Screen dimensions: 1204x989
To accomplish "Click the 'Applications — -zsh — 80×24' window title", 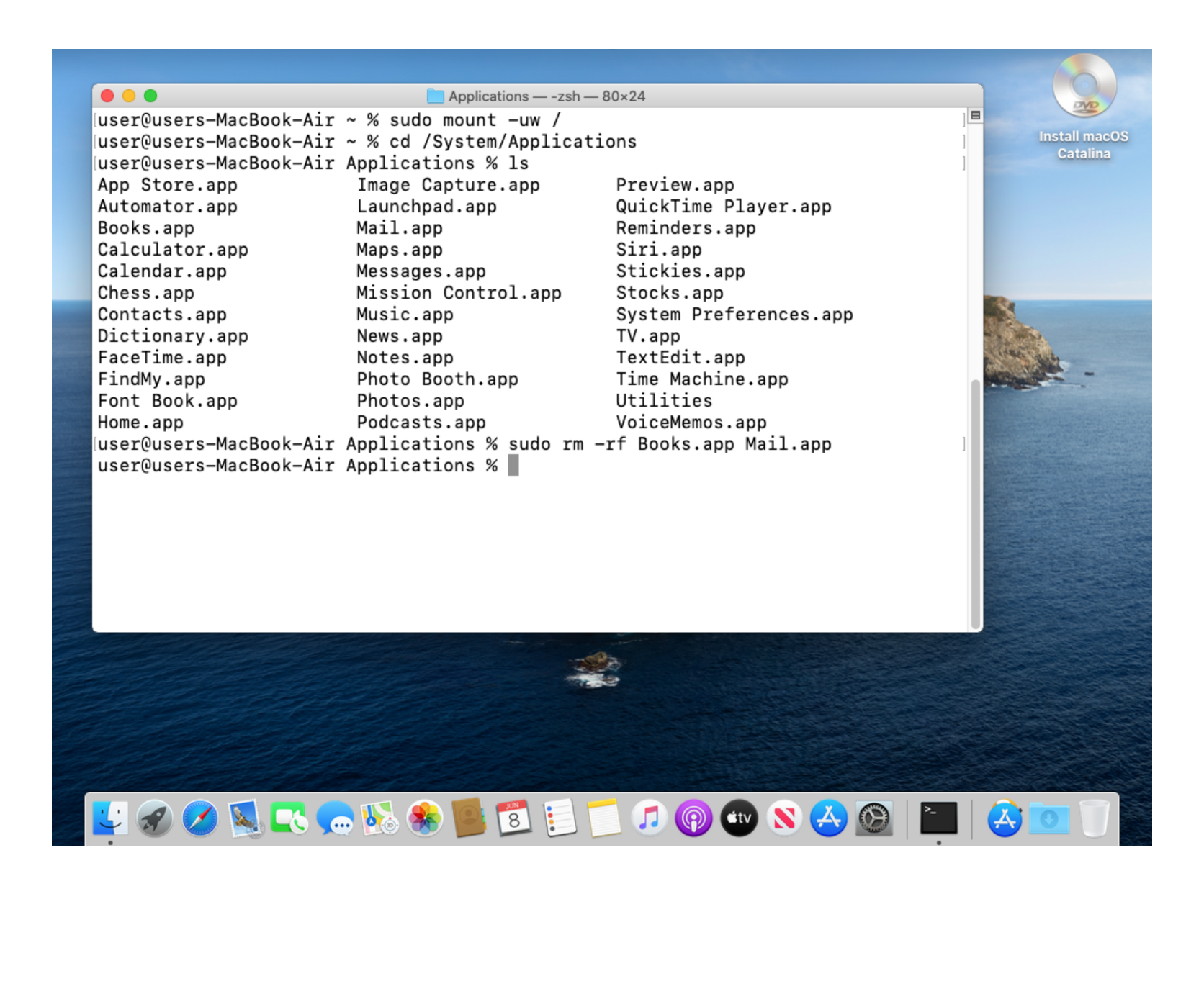I will 547,96.
